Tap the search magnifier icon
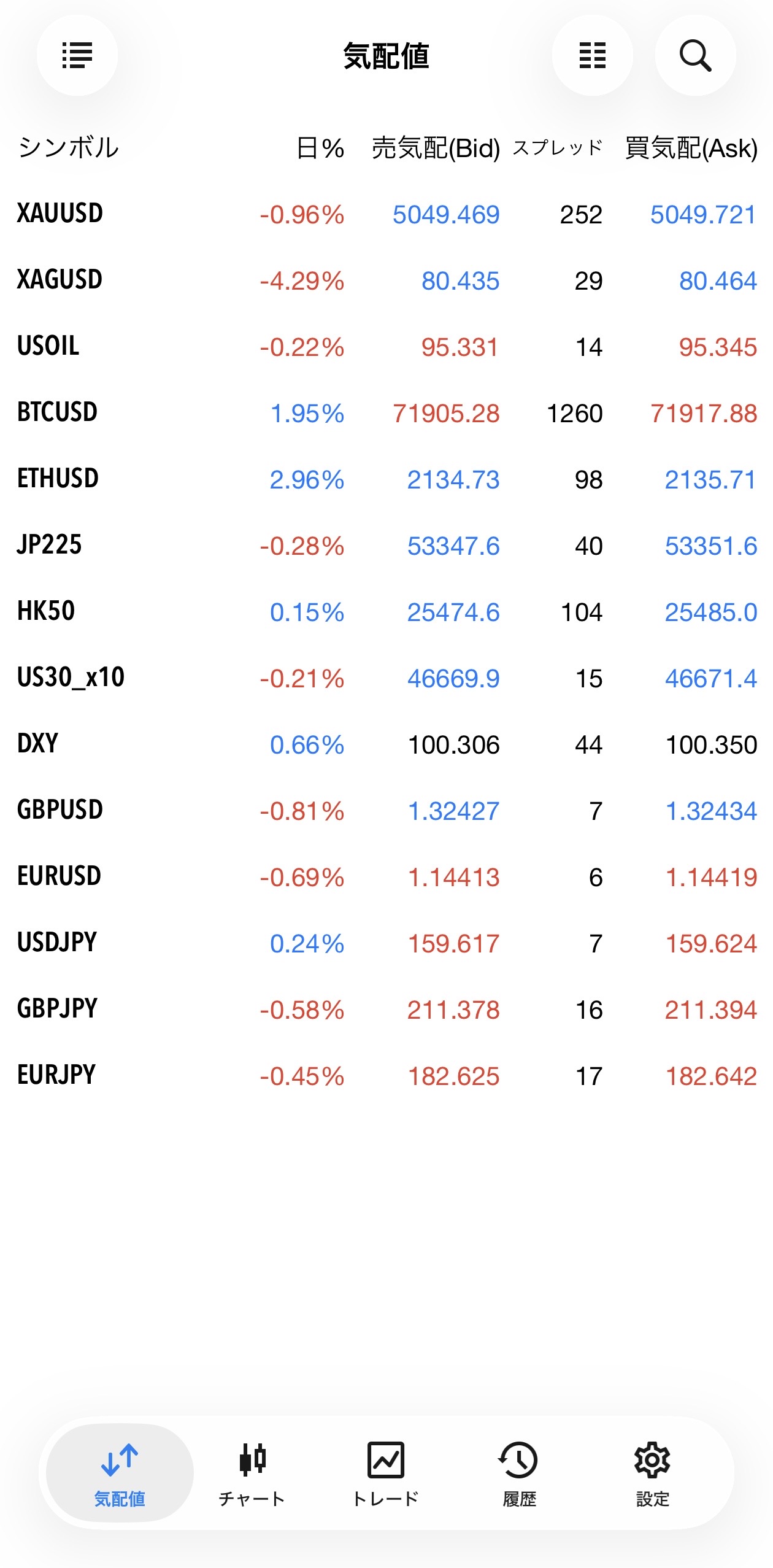The width and height of the screenshot is (773, 1568). [x=695, y=55]
